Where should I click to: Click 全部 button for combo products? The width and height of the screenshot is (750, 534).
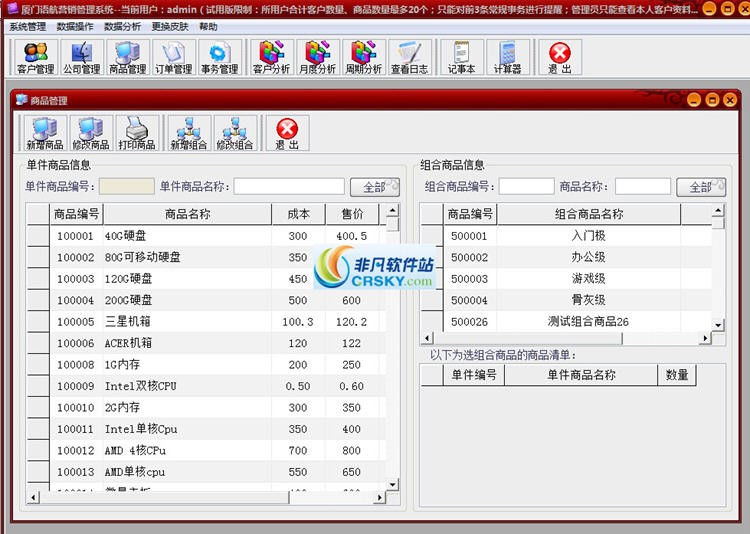[701, 187]
